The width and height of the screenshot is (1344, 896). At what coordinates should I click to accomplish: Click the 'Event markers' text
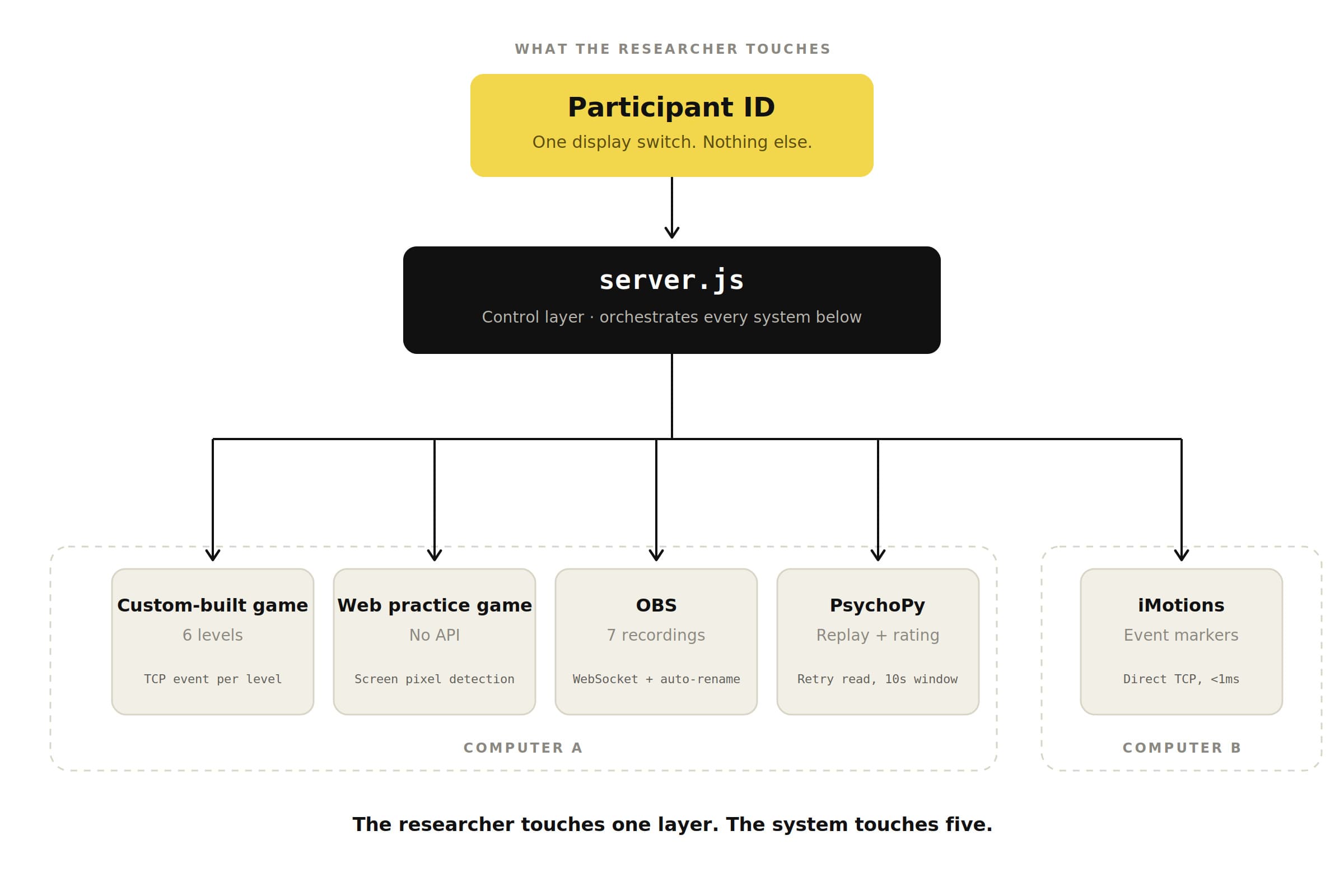[x=1181, y=635]
